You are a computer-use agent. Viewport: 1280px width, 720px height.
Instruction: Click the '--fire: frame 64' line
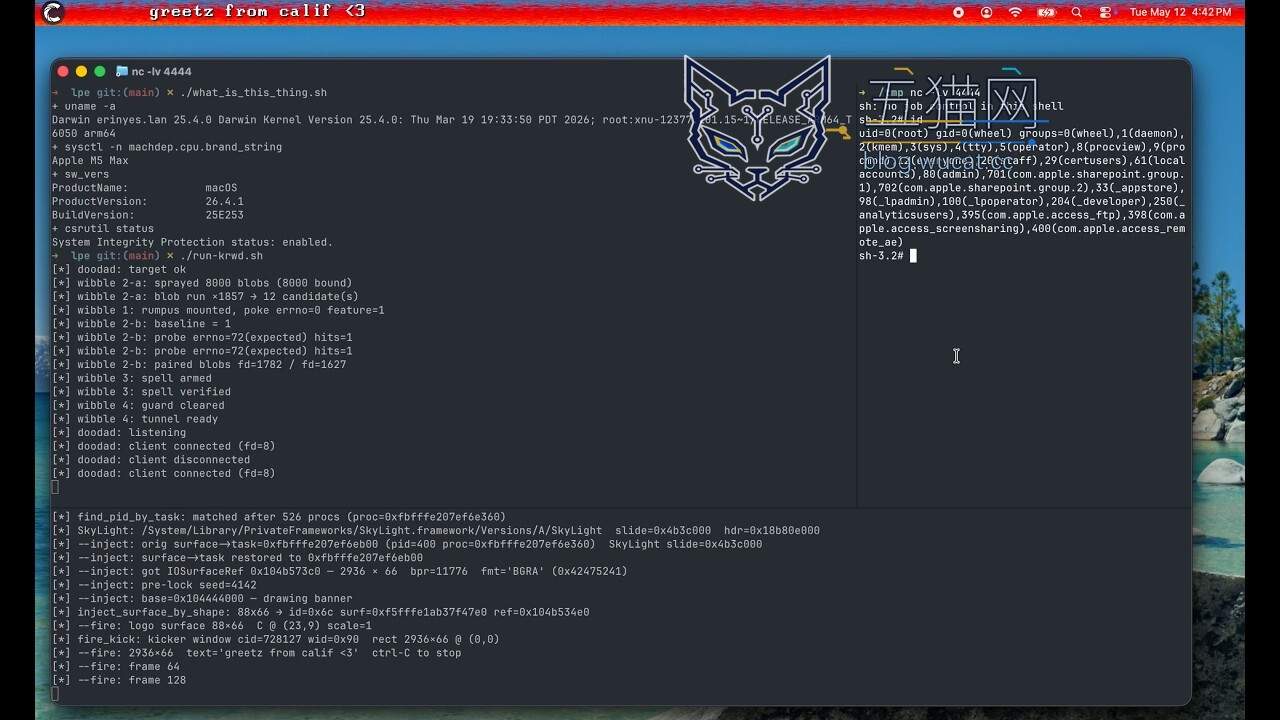pyautogui.click(x=116, y=667)
